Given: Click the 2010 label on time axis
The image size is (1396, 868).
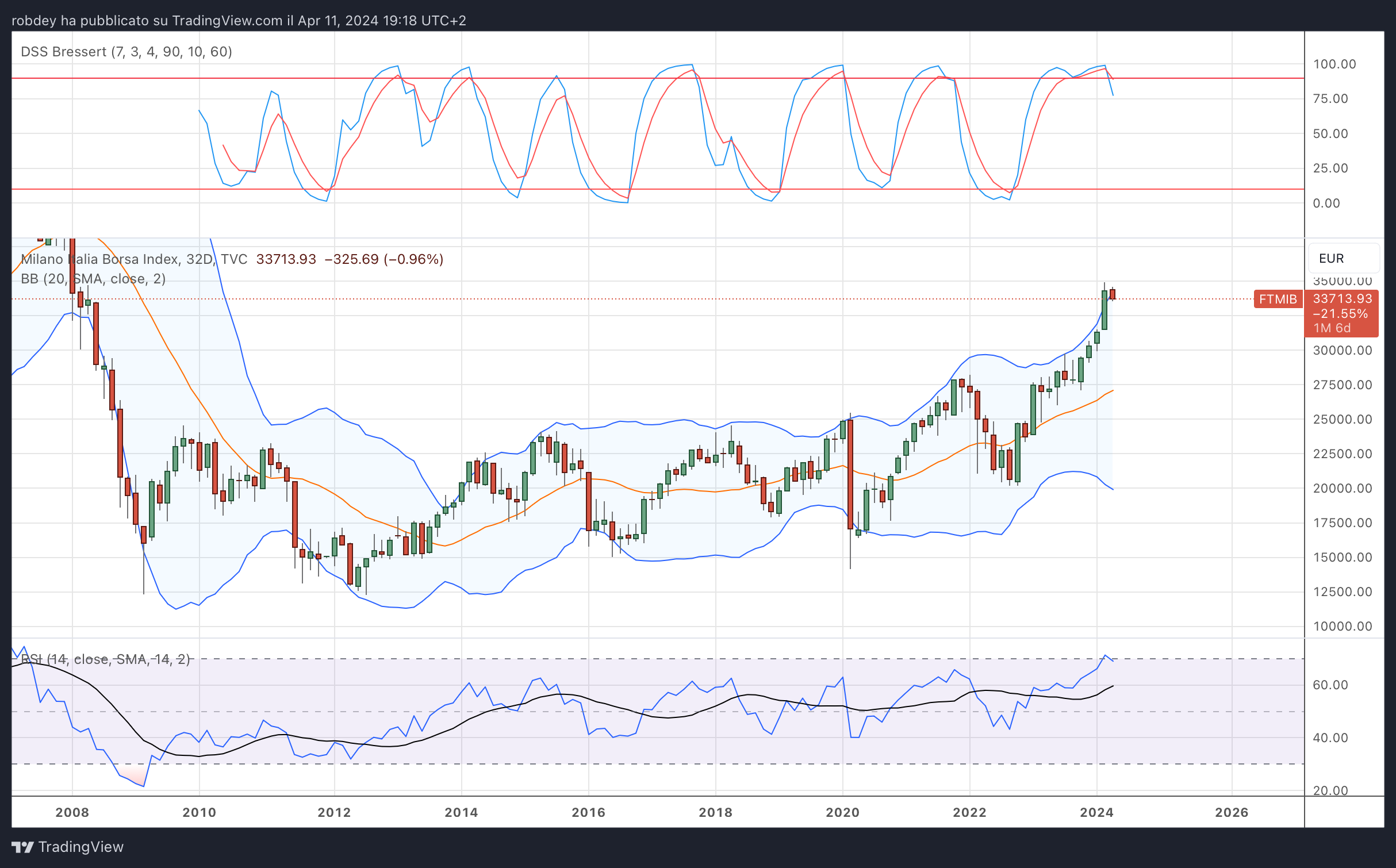Looking at the screenshot, I should click(200, 812).
